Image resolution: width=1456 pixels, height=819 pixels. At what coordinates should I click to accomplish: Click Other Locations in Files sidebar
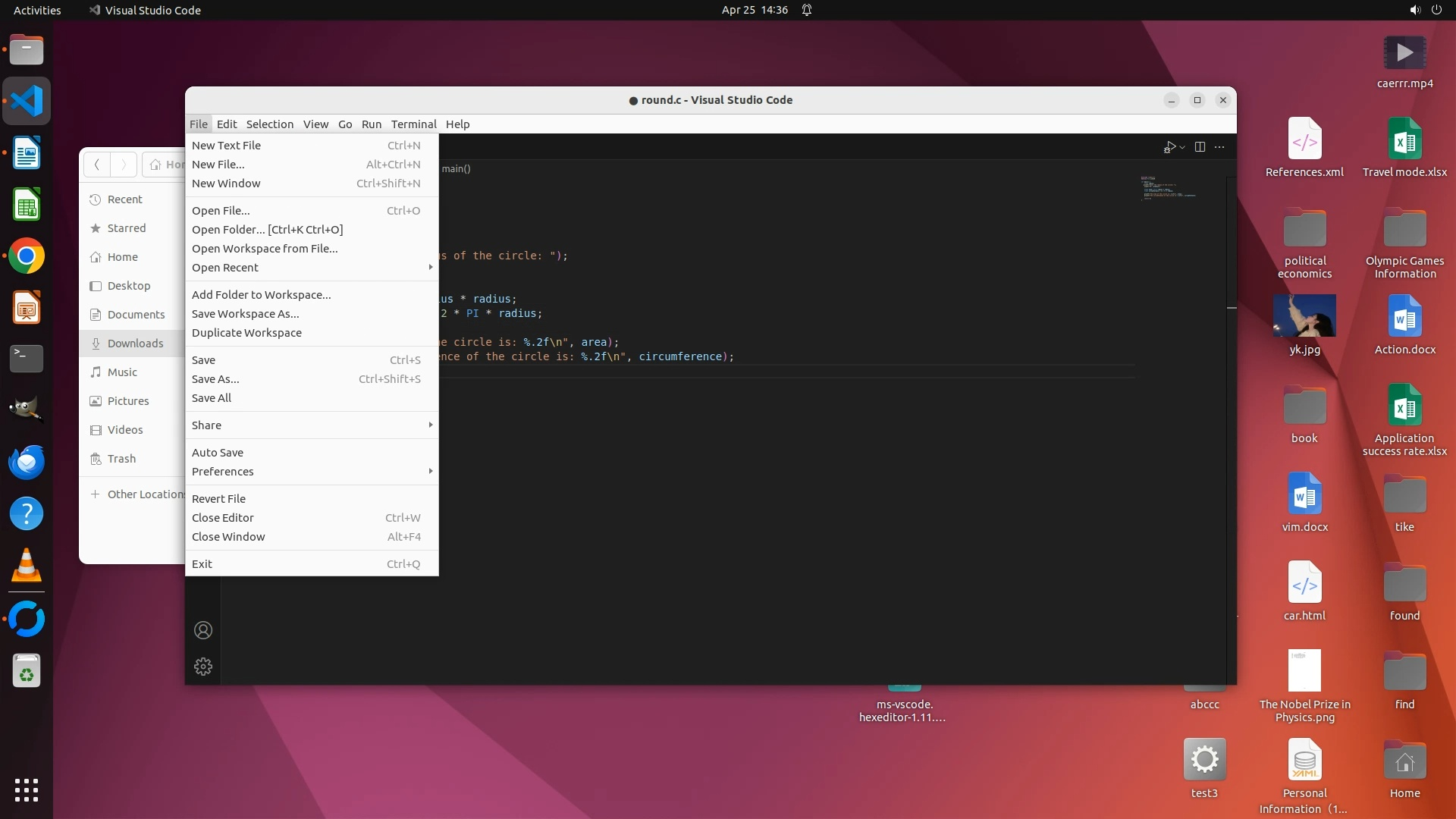(144, 494)
